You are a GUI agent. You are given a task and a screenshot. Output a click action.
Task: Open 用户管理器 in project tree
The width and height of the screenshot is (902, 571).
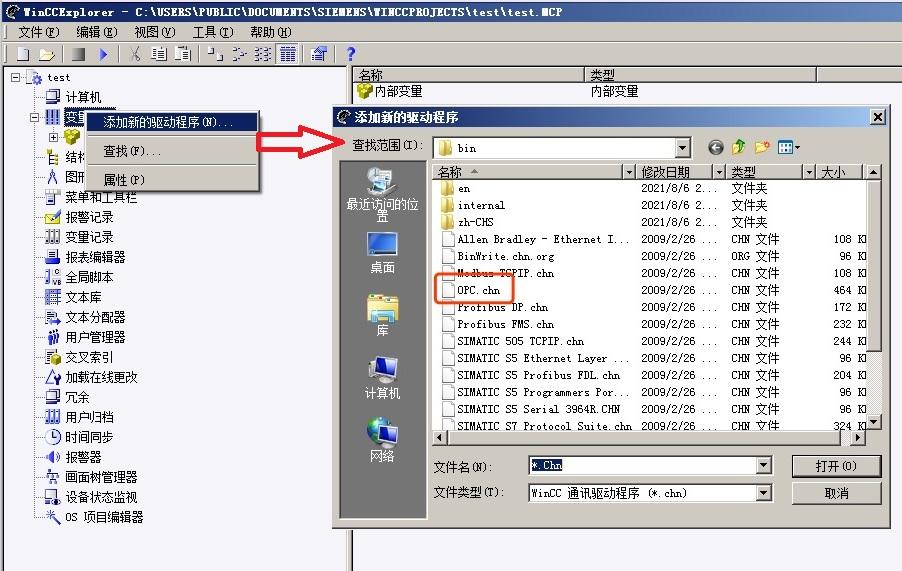(95, 337)
